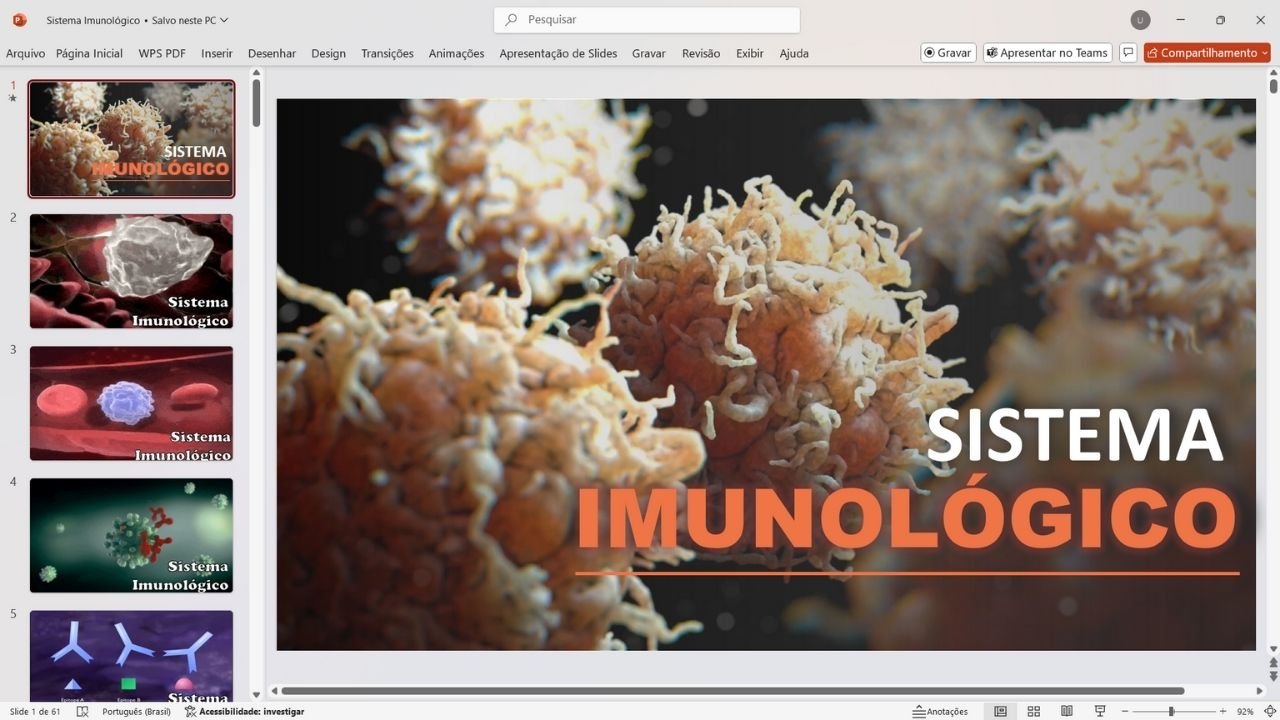Switch to Normal view icon
Image resolution: width=1280 pixels, height=720 pixels.
[1000, 711]
